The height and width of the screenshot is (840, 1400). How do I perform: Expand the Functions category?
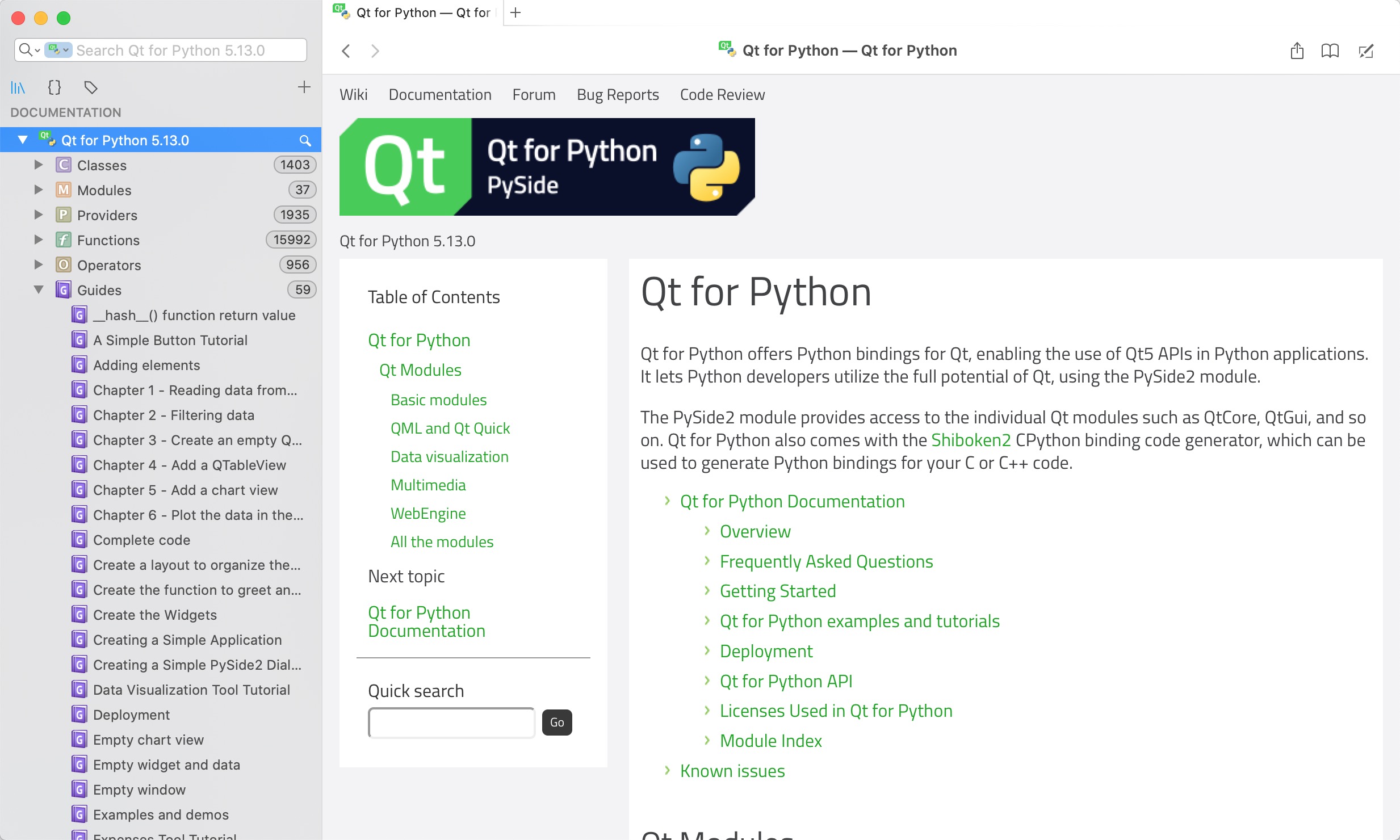pos(39,240)
